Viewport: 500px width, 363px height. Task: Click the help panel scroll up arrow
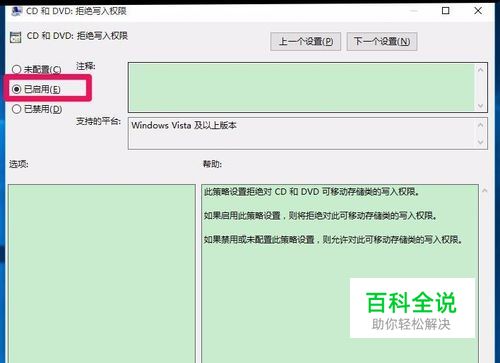485,191
